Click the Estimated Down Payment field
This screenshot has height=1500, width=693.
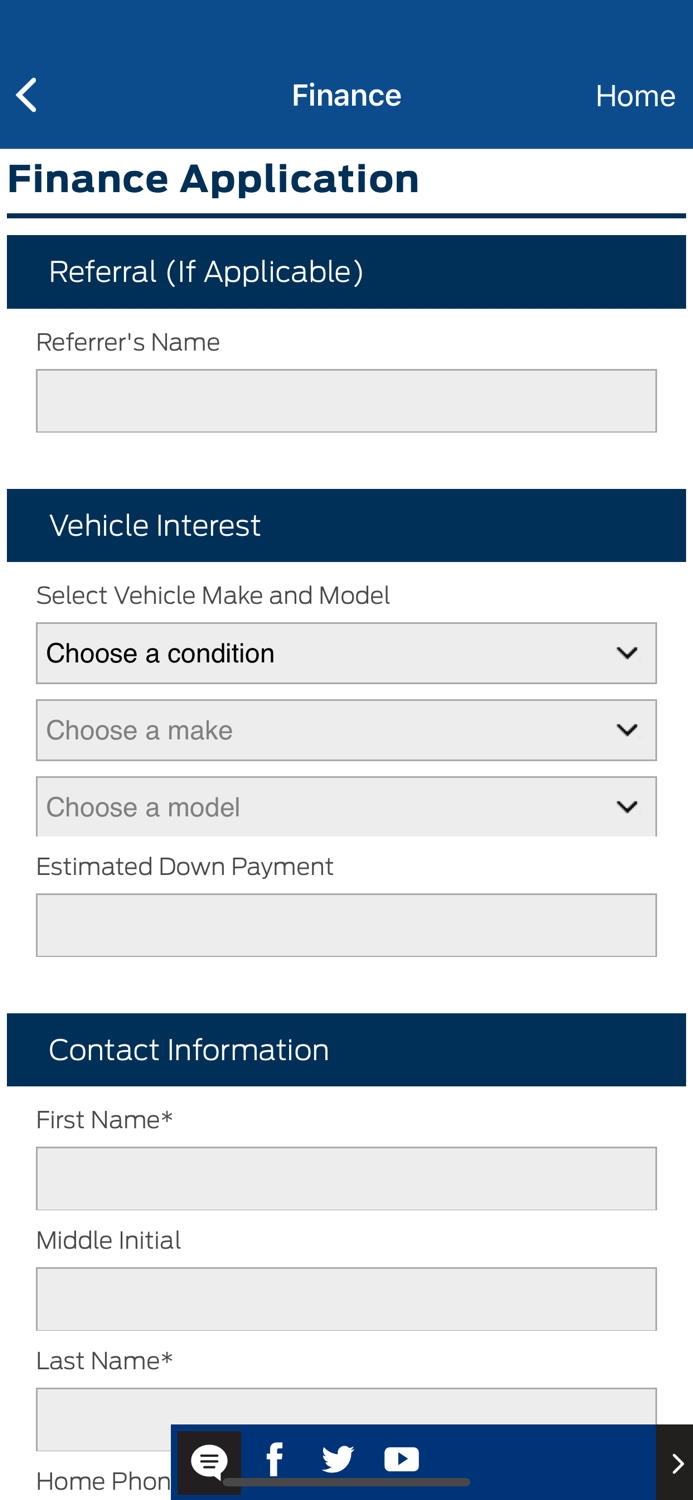pyautogui.click(x=346, y=922)
